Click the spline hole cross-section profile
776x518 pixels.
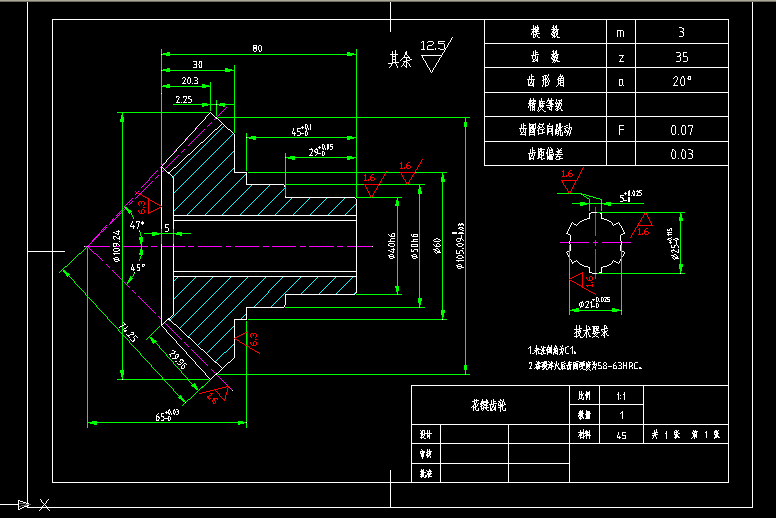tap(596, 241)
